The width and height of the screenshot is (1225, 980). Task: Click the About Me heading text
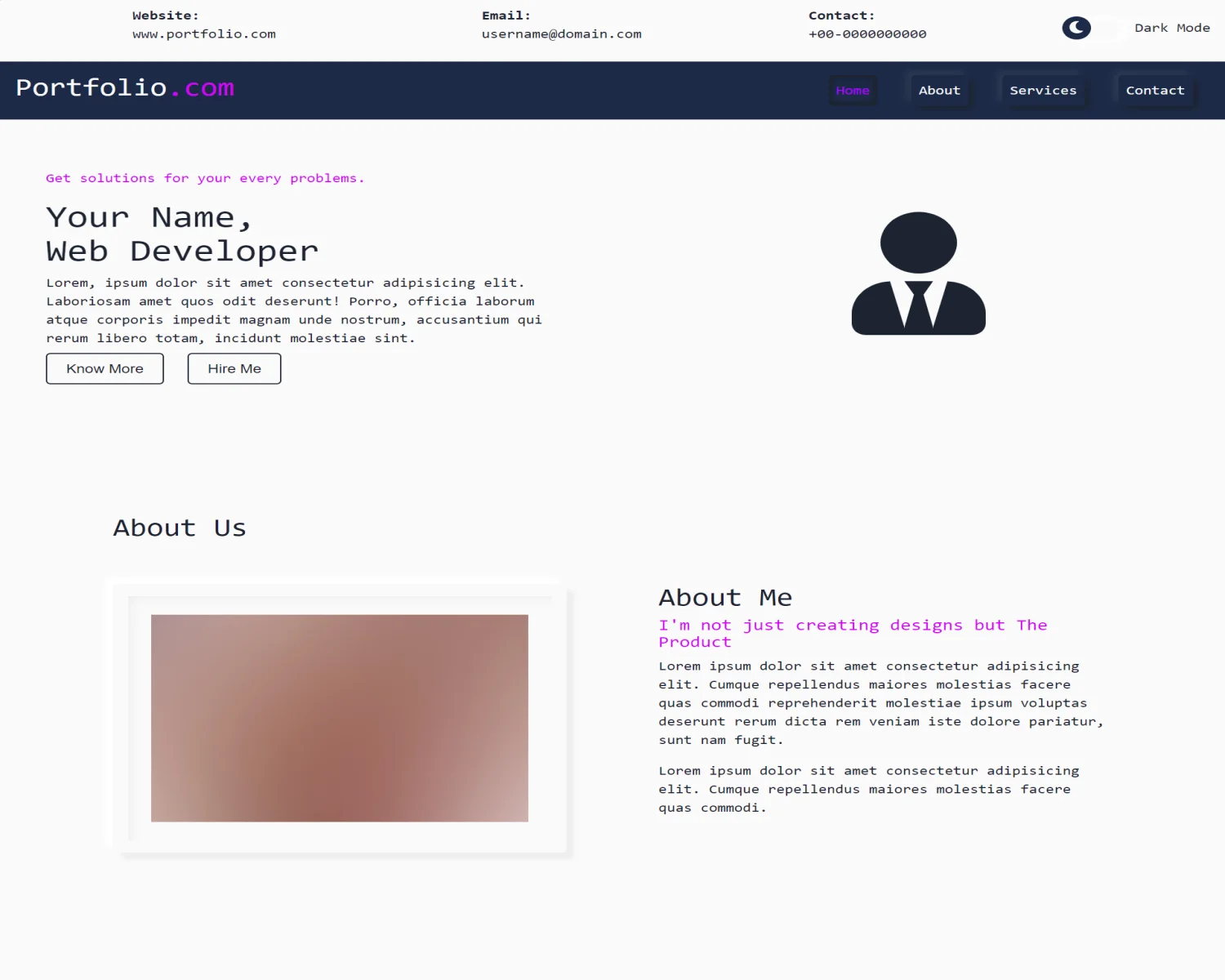click(725, 597)
